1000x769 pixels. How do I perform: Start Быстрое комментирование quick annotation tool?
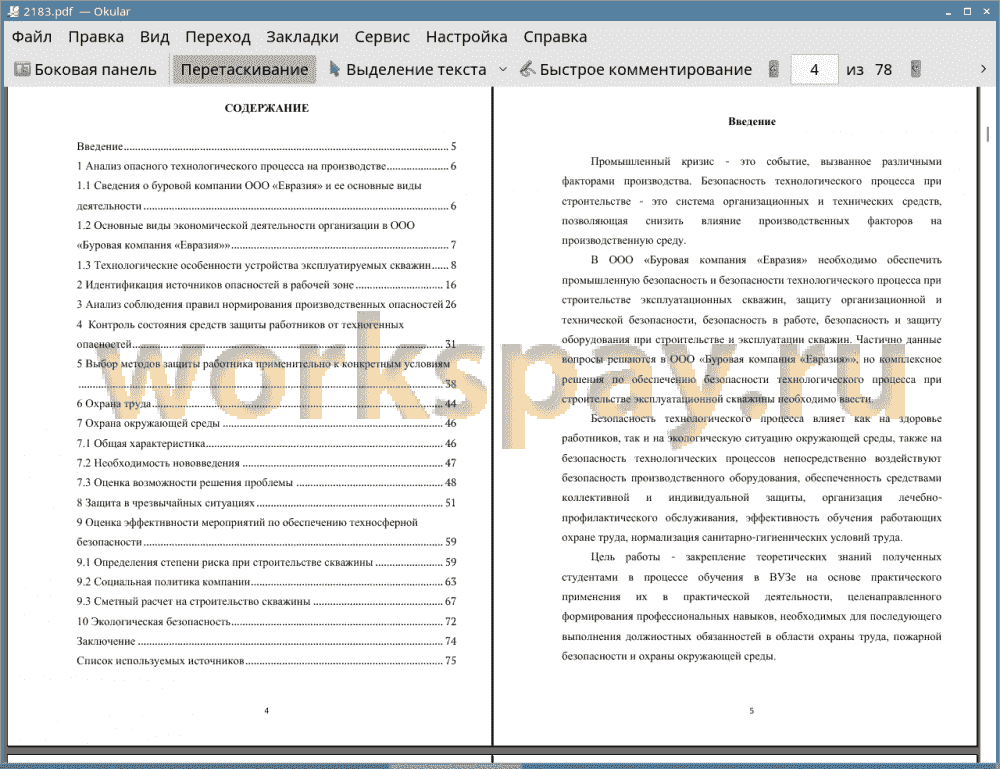coord(636,70)
